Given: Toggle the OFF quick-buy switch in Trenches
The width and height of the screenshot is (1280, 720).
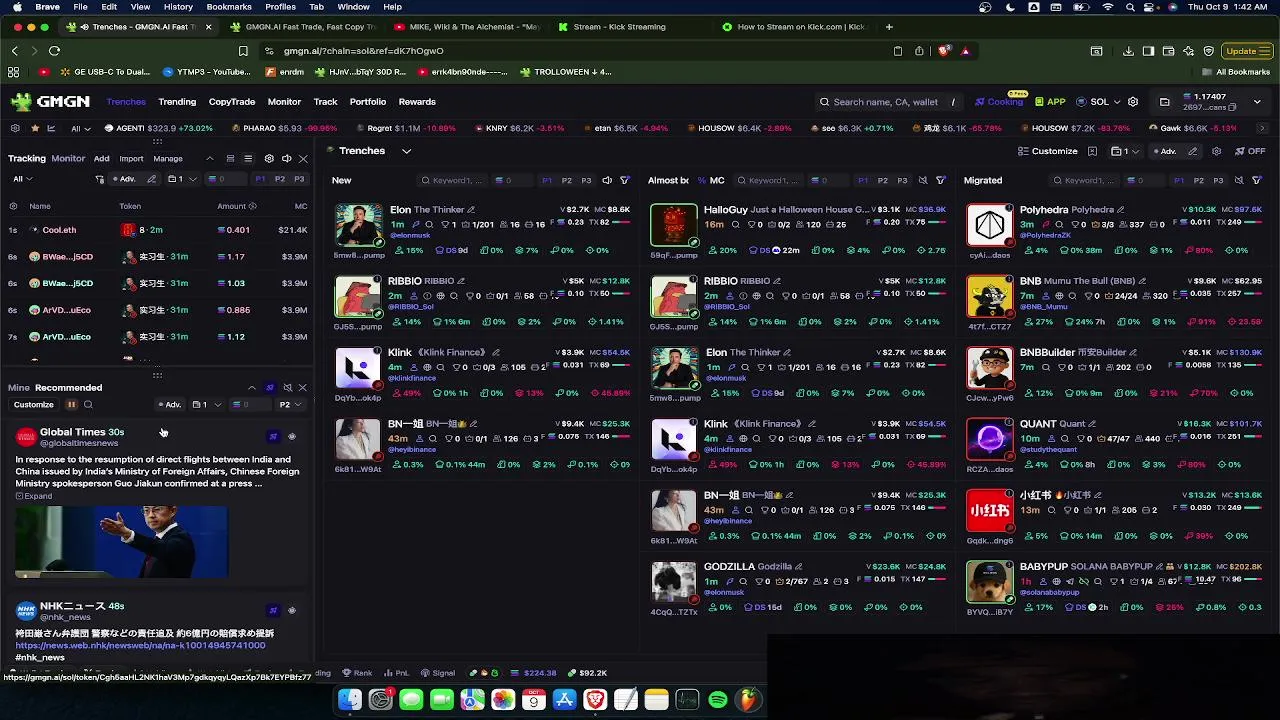Looking at the screenshot, I should [x=1250, y=151].
